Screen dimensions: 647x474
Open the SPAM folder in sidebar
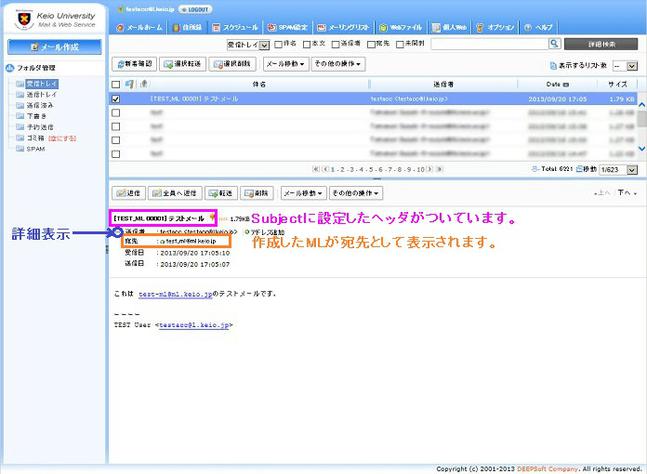click(x=35, y=147)
